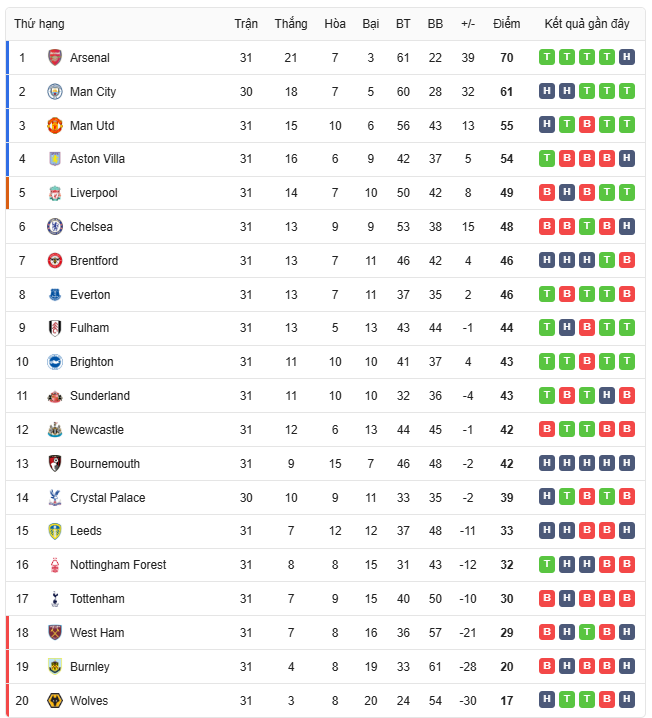Select the Wolves club logo
The height and width of the screenshot is (718, 652).
[x=55, y=700]
